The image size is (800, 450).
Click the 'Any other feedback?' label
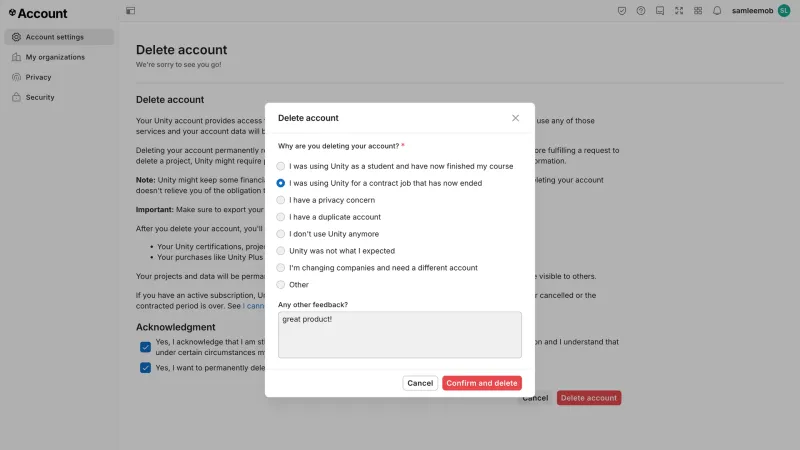[x=313, y=305]
